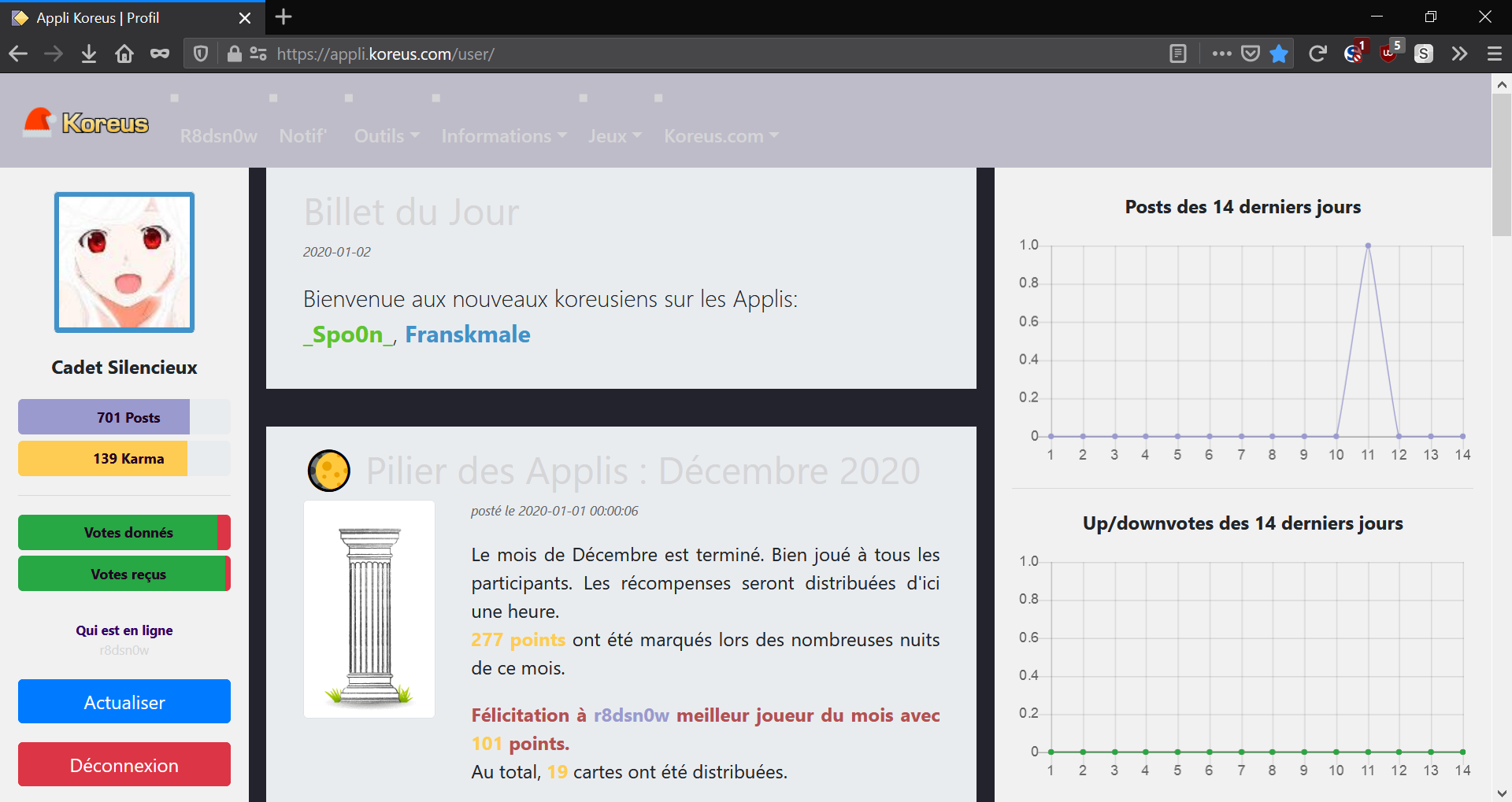Viewport: 1512px width, 802px height.
Task: Open the Pocket save icon
Action: [x=1251, y=54]
